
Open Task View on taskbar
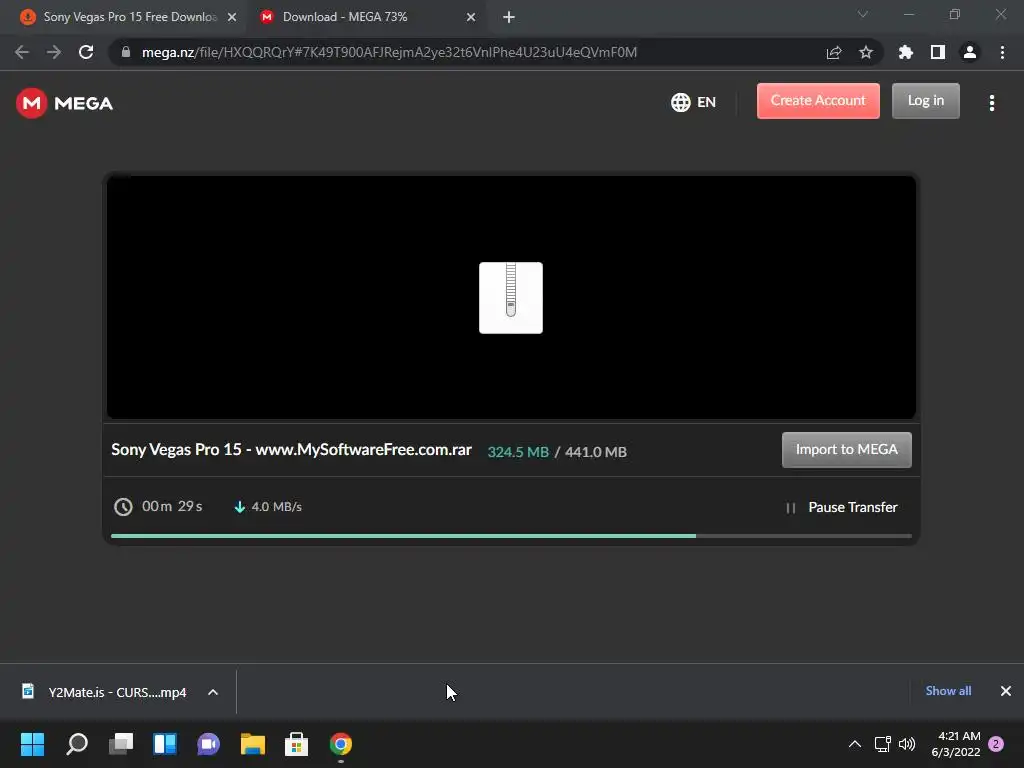click(x=121, y=744)
